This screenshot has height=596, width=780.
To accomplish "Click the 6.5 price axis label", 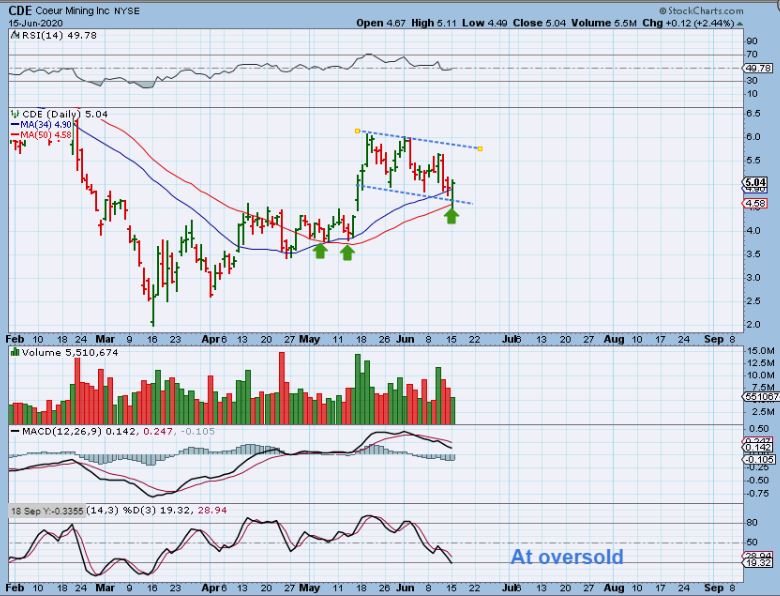I will tap(753, 113).
